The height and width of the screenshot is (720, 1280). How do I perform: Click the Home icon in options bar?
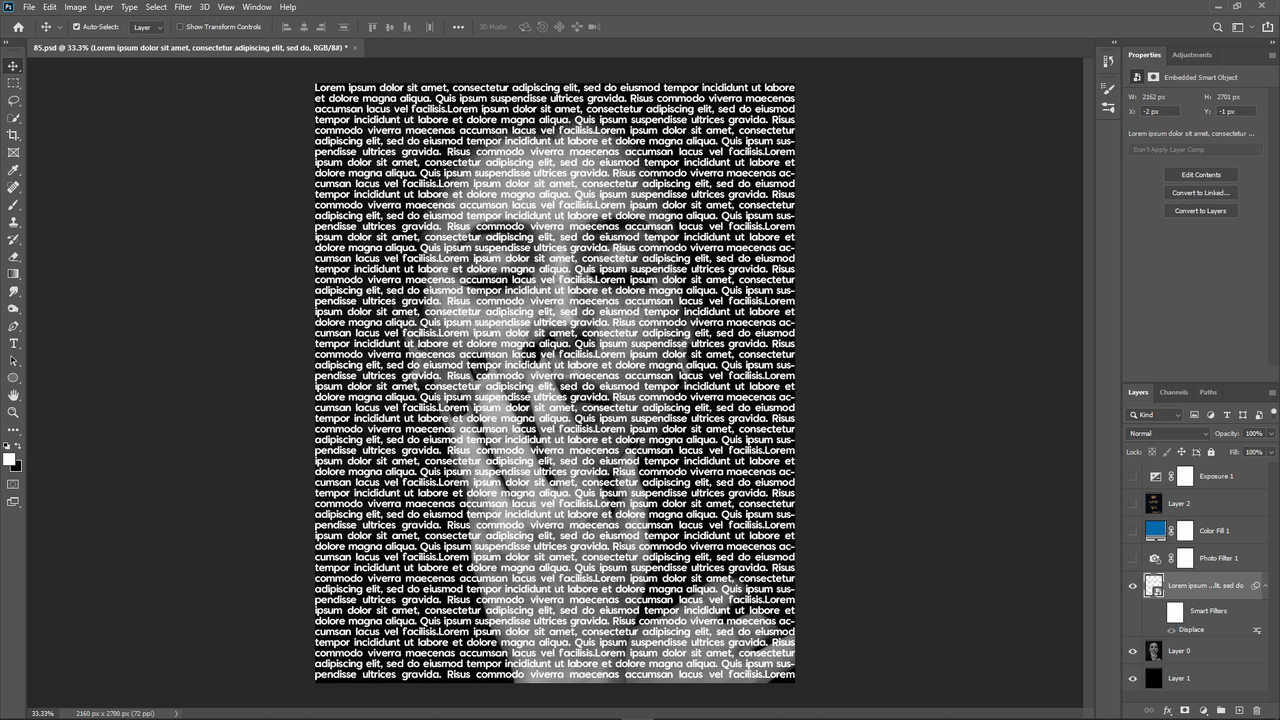point(18,27)
